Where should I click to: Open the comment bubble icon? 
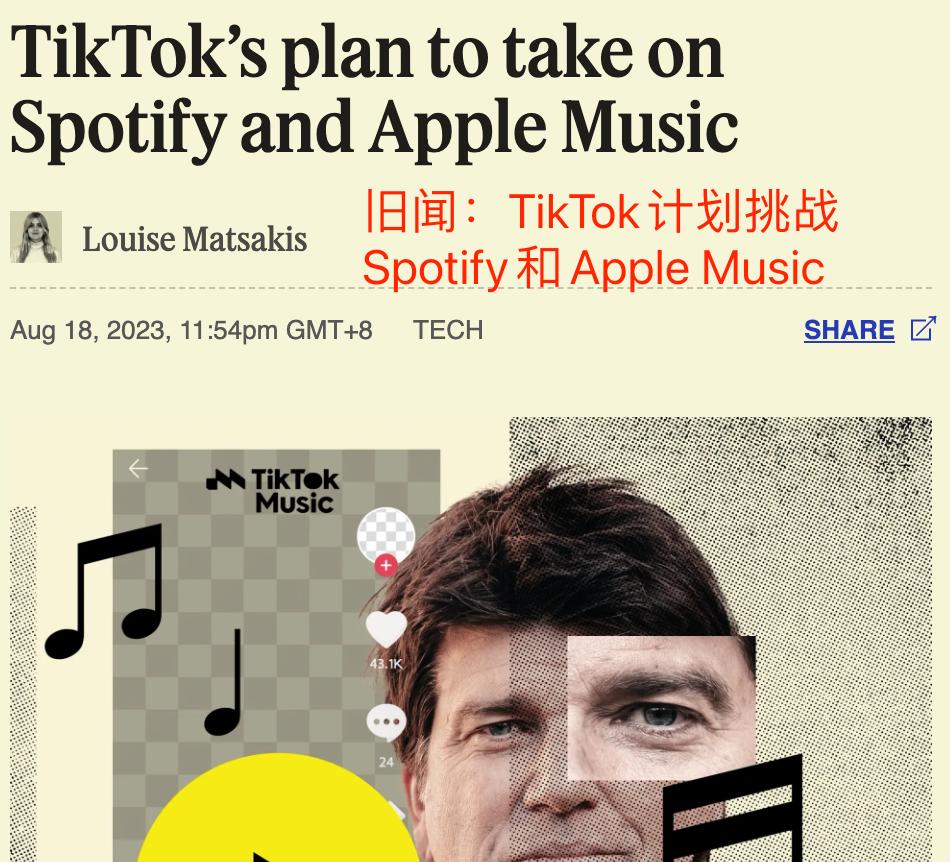click(386, 722)
